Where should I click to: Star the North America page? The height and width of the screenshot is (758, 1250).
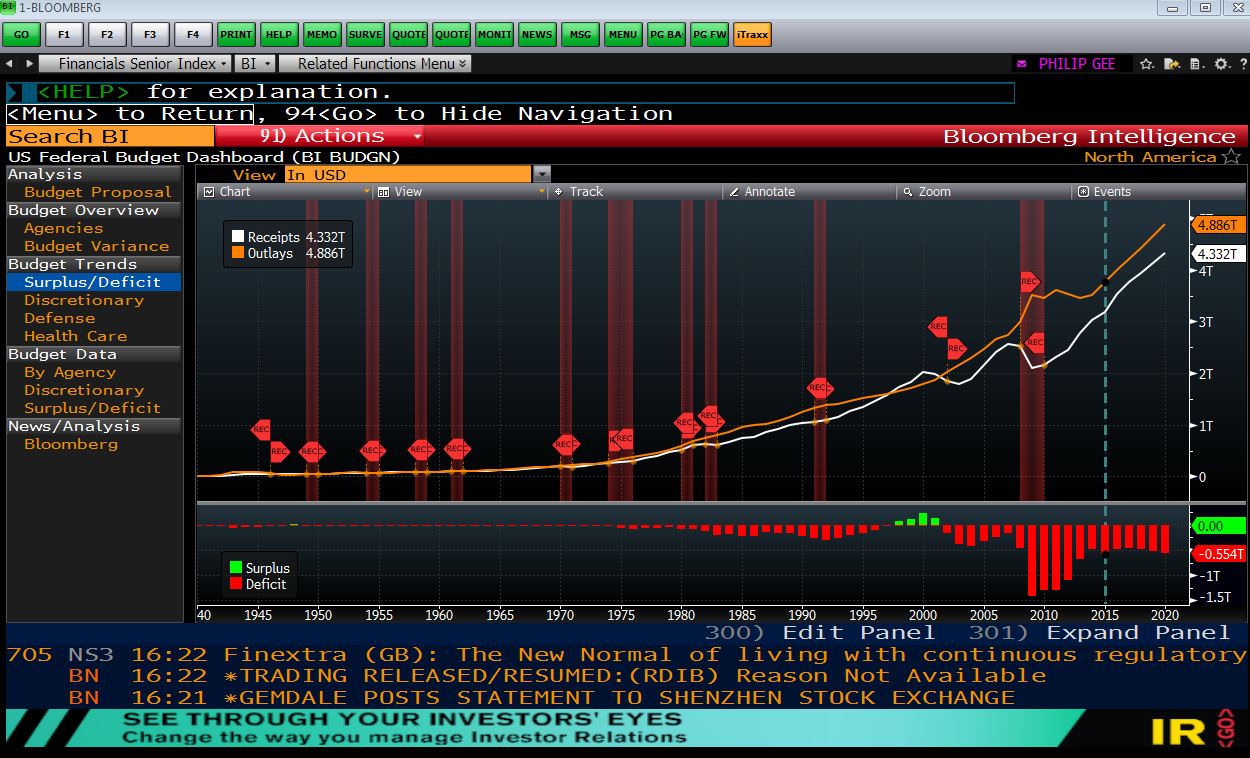[1231, 157]
